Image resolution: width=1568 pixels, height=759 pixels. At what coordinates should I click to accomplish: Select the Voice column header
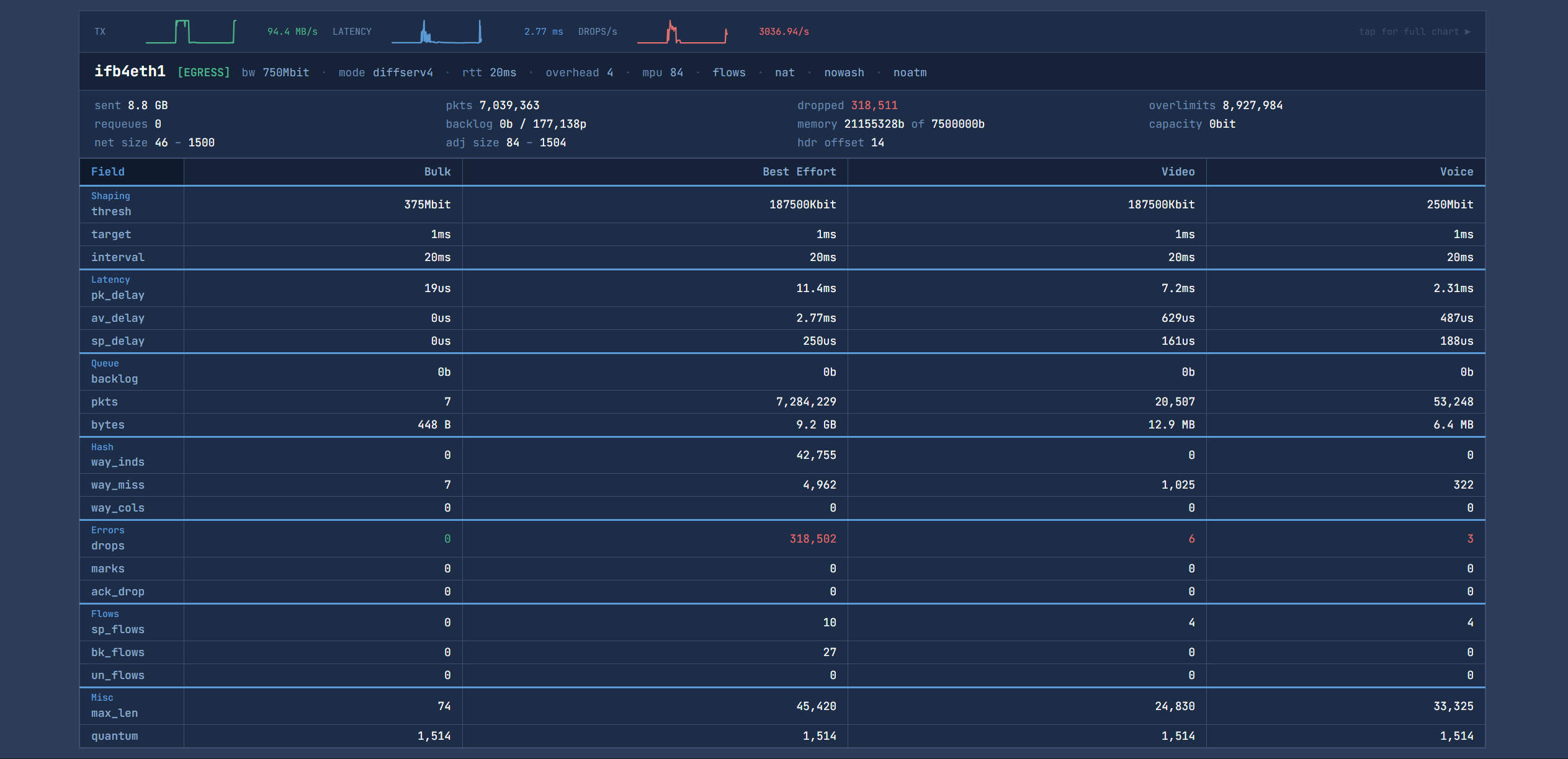[1456, 172]
